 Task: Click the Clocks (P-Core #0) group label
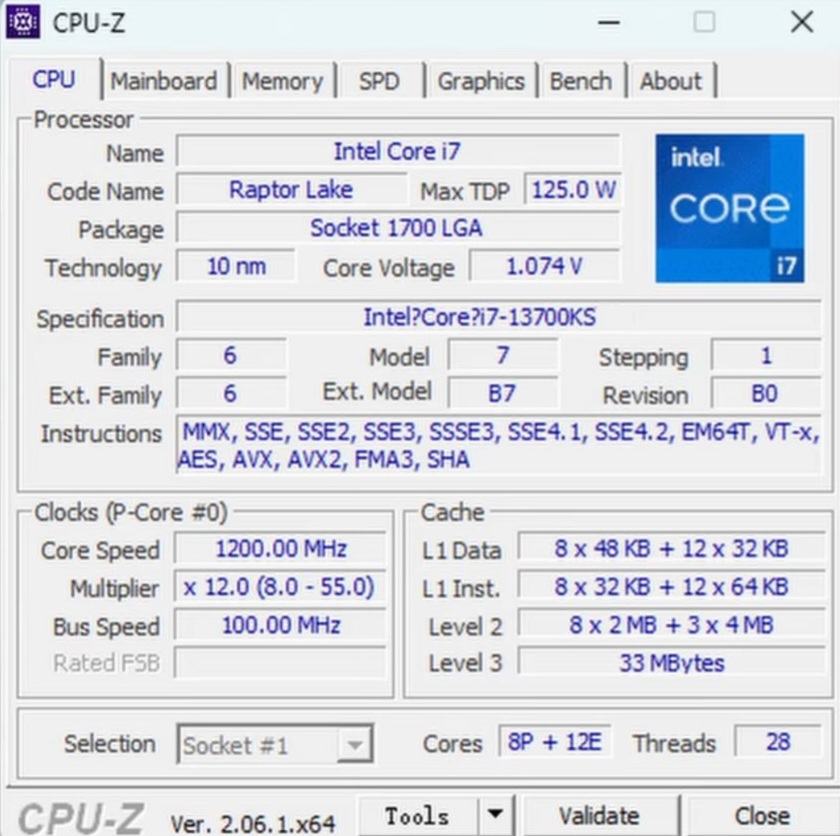[x=131, y=513]
